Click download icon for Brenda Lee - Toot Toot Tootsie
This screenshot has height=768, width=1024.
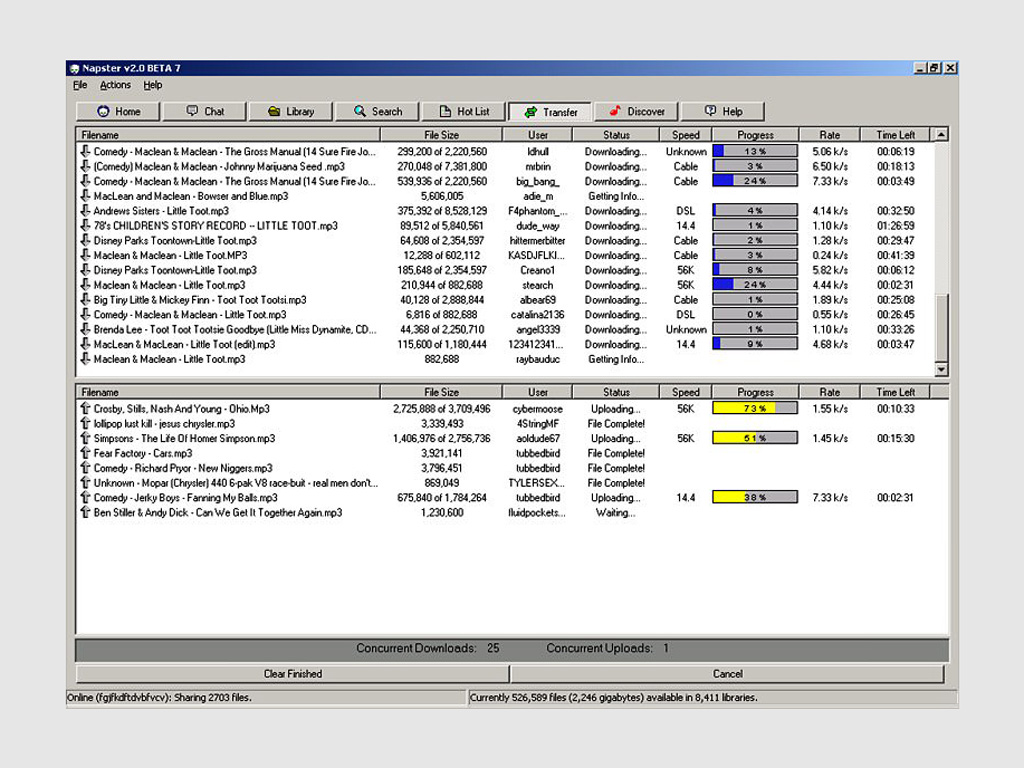85,329
